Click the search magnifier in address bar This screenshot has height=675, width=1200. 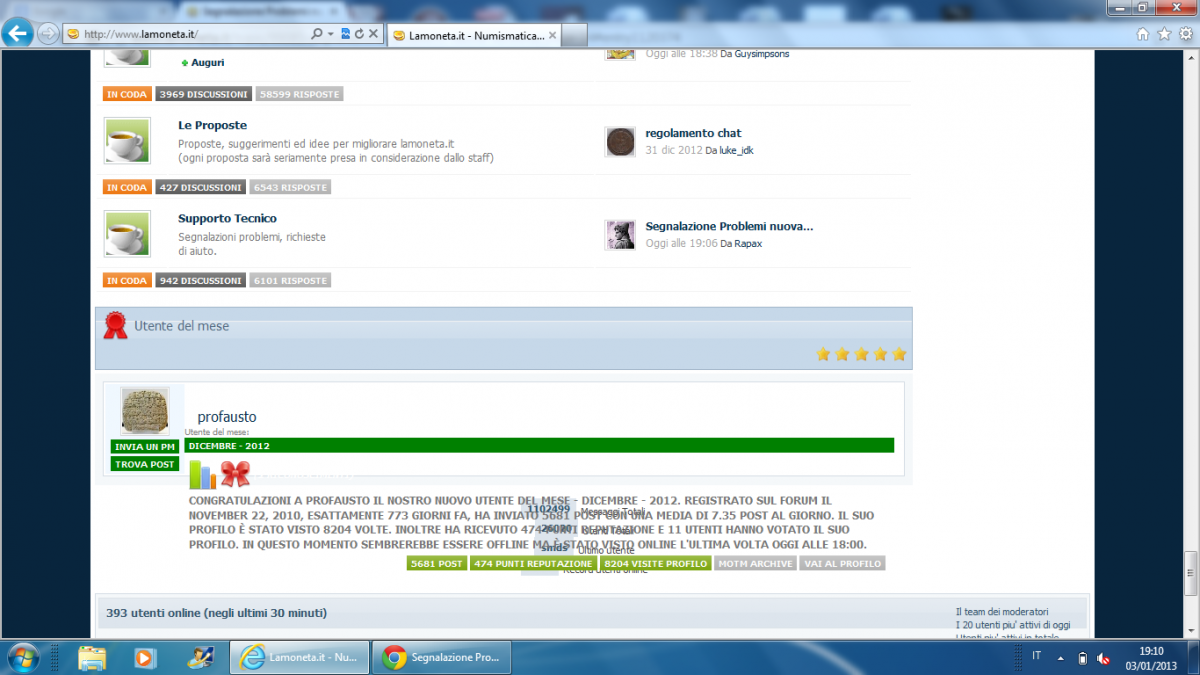pyautogui.click(x=315, y=33)
